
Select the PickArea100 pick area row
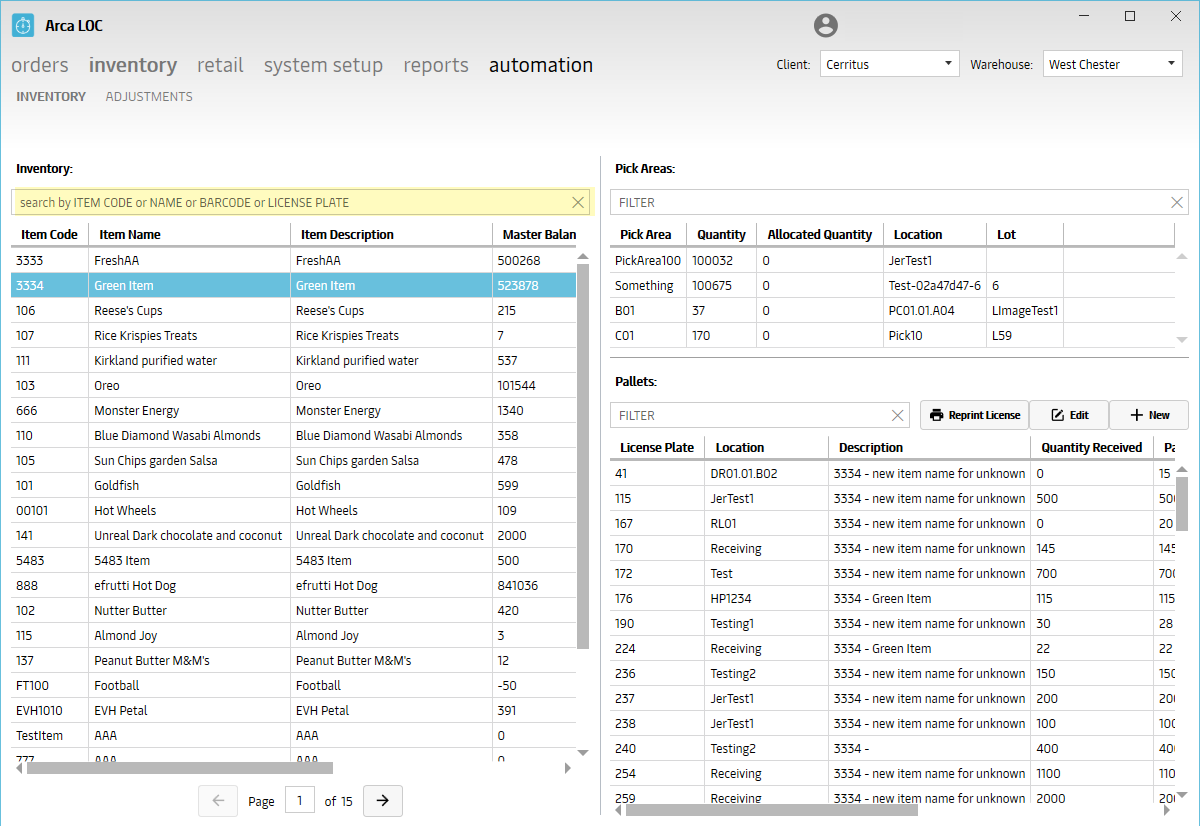[892, 261]
